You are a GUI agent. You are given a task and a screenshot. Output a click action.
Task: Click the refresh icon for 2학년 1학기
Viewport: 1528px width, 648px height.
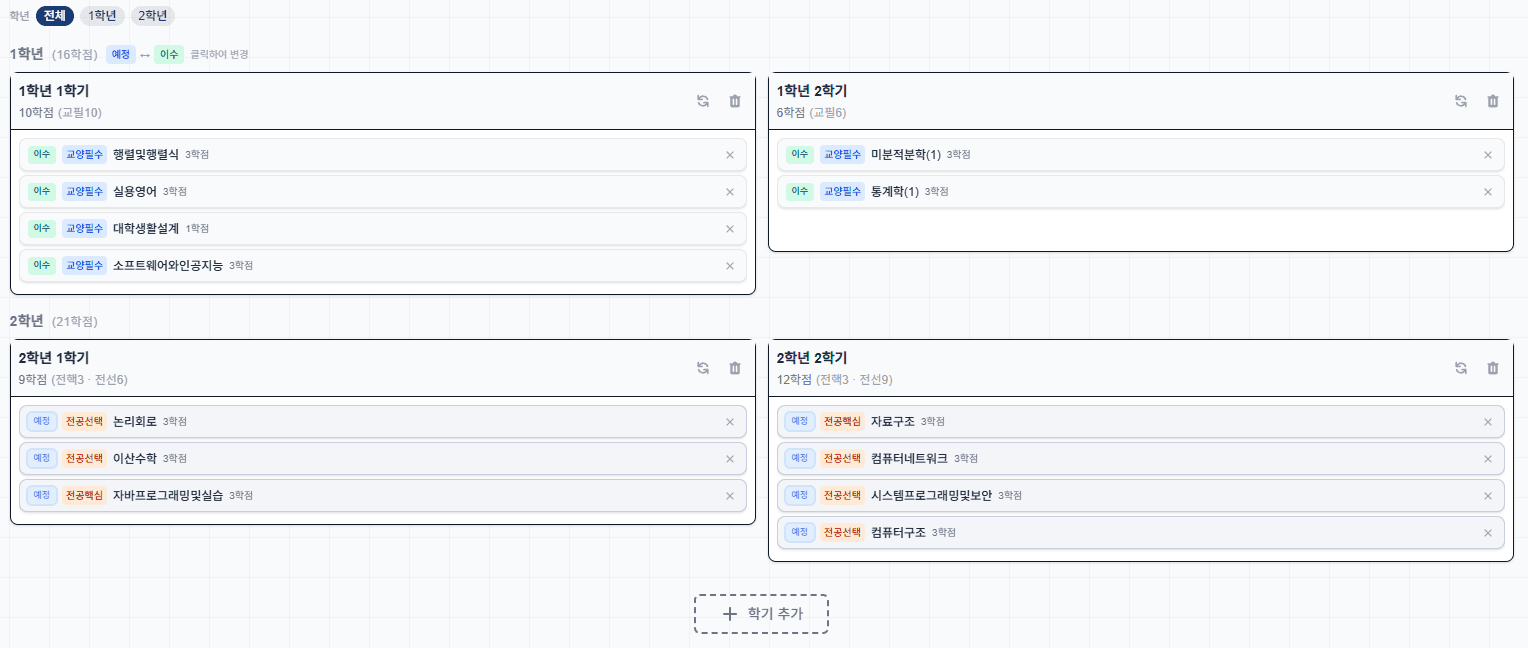(x=703, y=368)
